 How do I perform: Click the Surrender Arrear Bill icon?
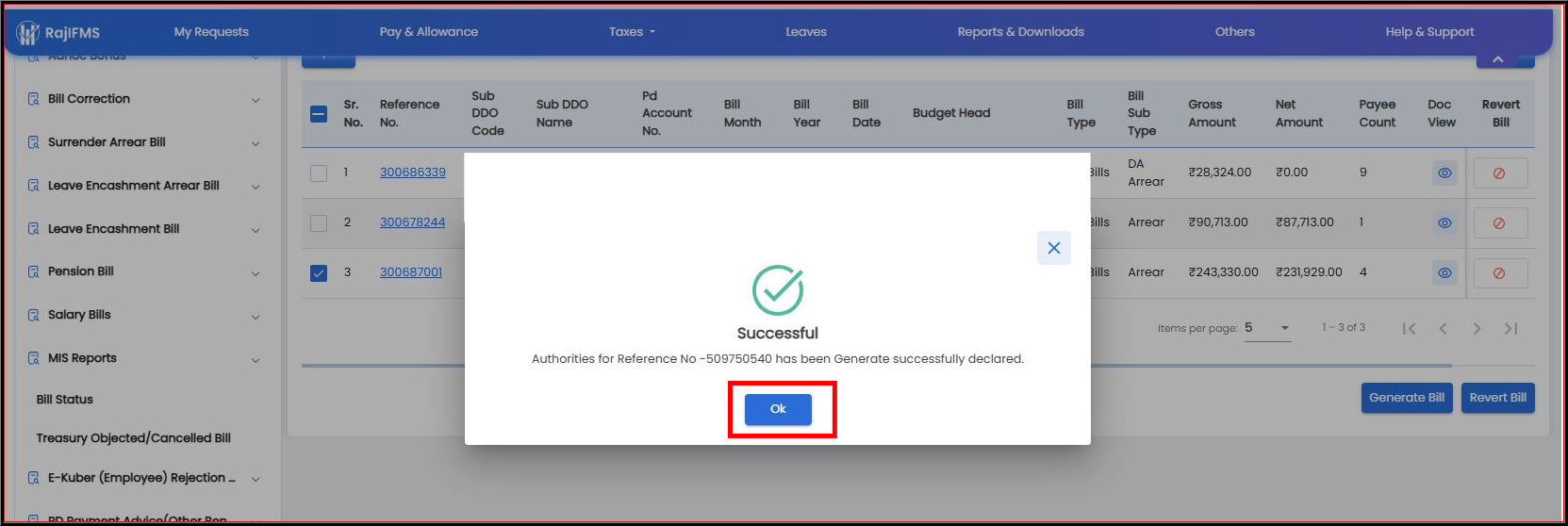[x=34, y=142]
